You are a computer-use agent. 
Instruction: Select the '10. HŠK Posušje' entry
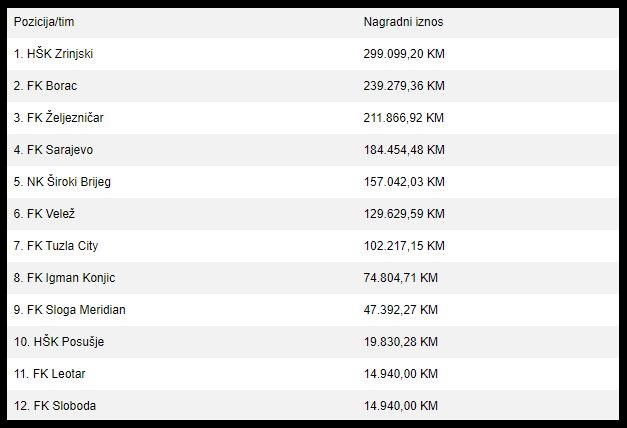click(x=59, y=342)
